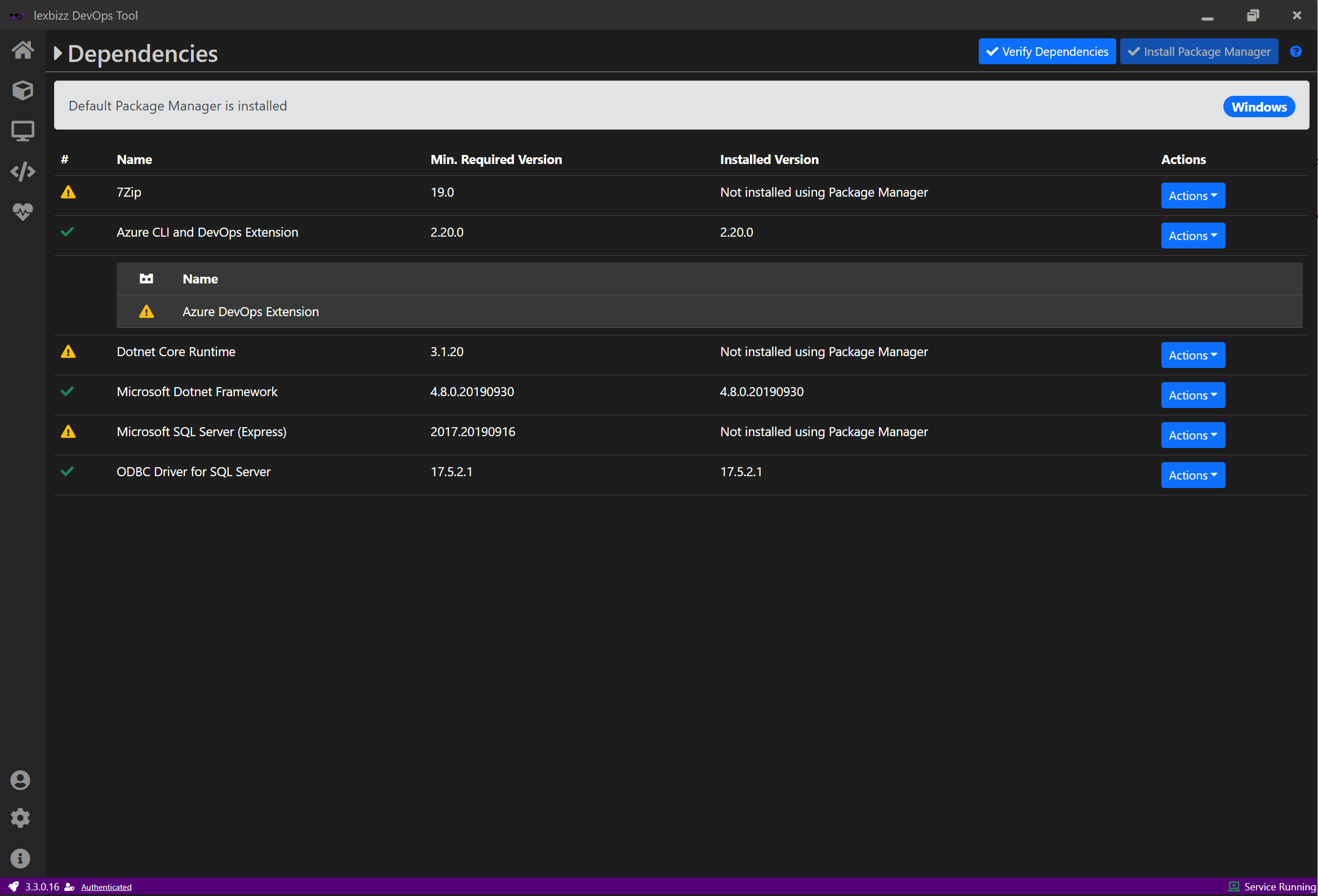Screen dimensions: 1318x896
Task: Click Azure CLI installed version 2.20.0
Action: point(736,232)
